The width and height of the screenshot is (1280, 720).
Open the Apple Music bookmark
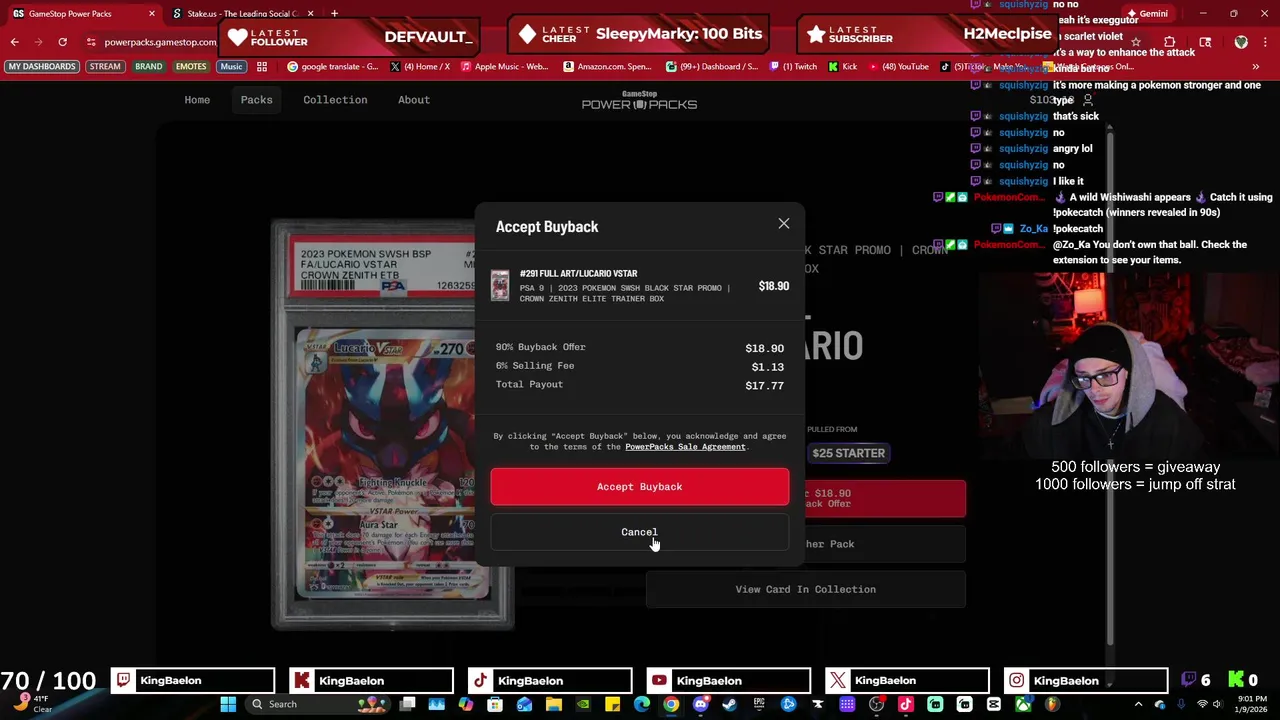[504, 67]
